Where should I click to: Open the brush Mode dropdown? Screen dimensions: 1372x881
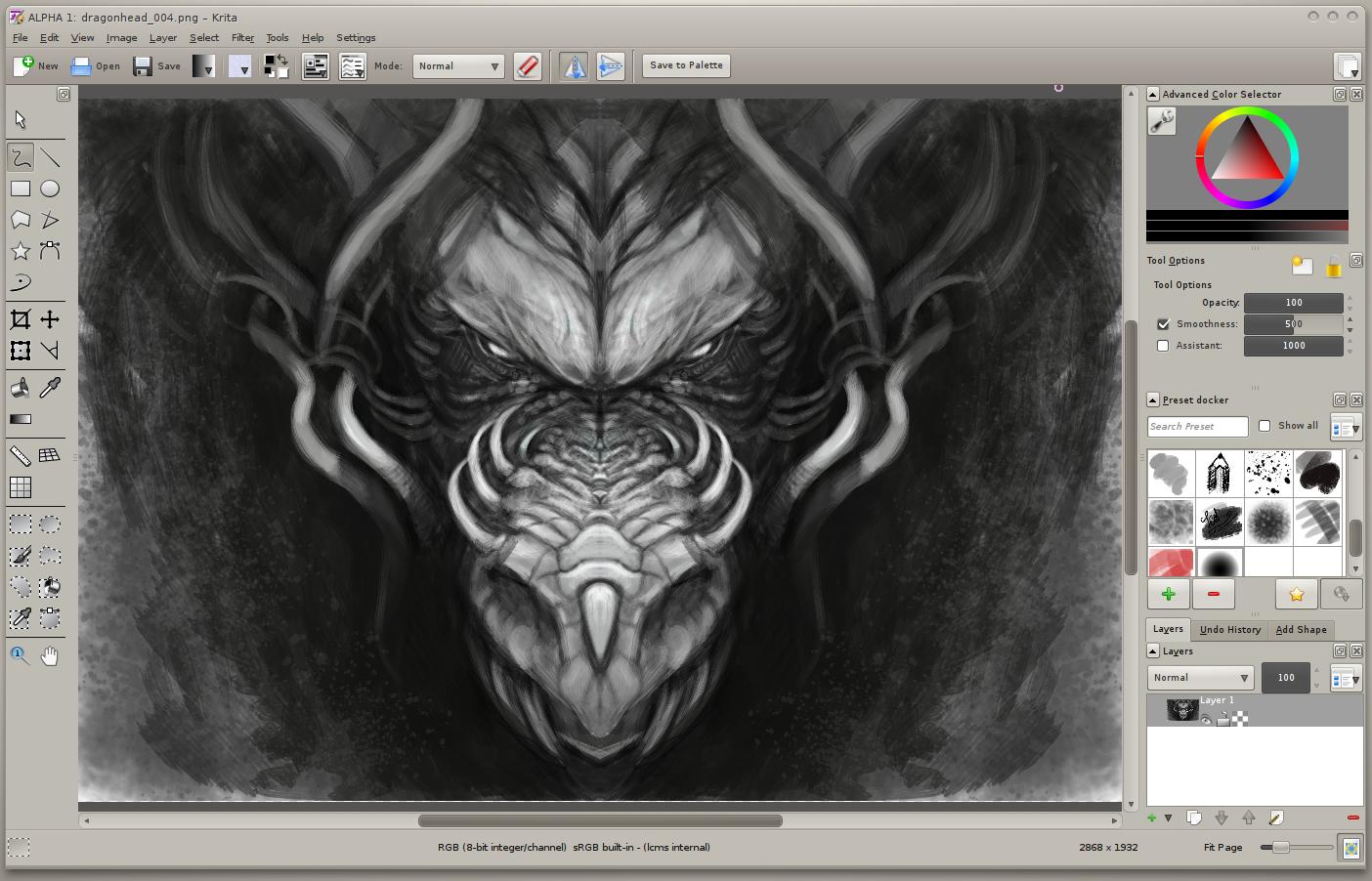click(457, 66)
